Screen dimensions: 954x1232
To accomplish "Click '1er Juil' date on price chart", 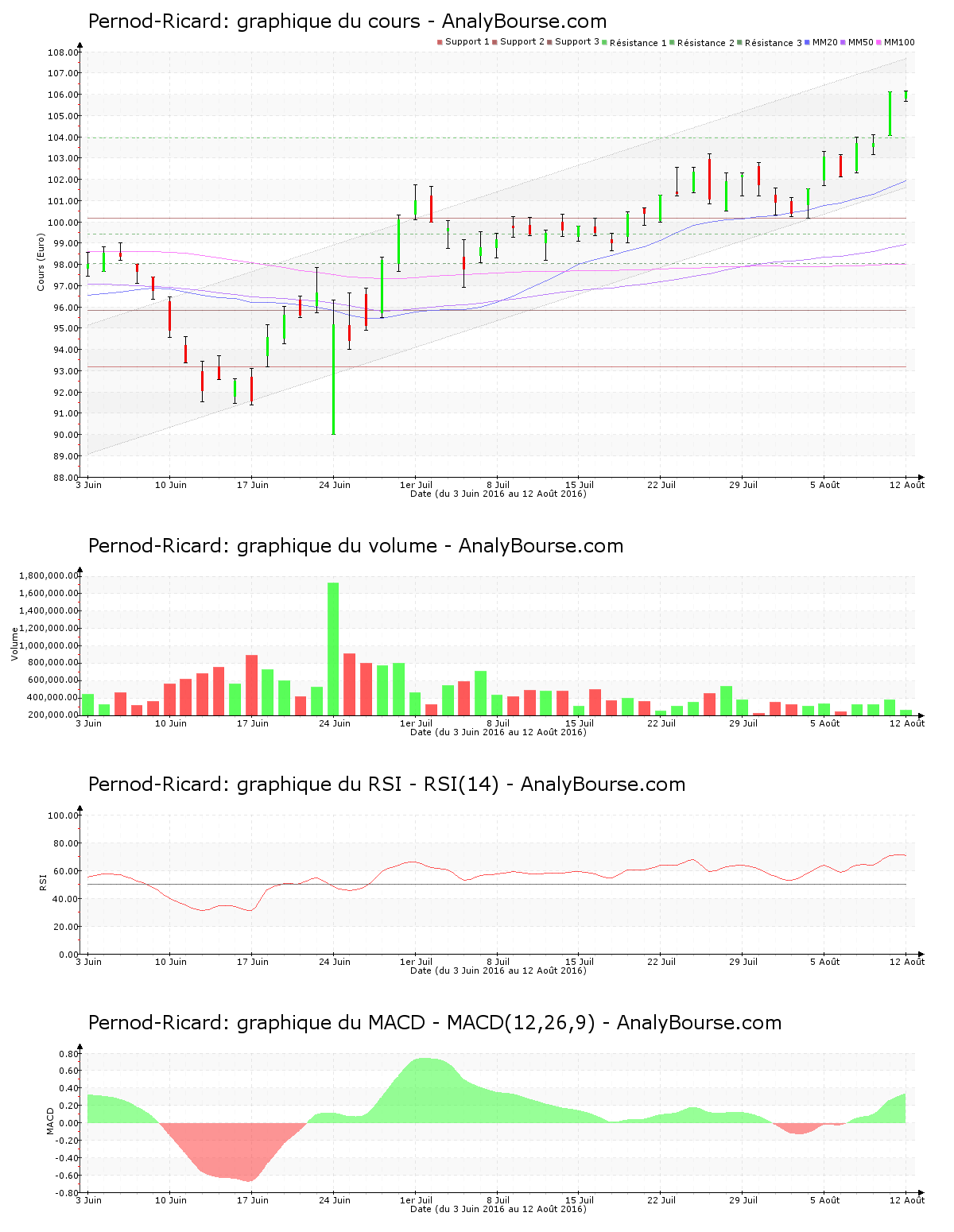I will (x=416, y=485).
